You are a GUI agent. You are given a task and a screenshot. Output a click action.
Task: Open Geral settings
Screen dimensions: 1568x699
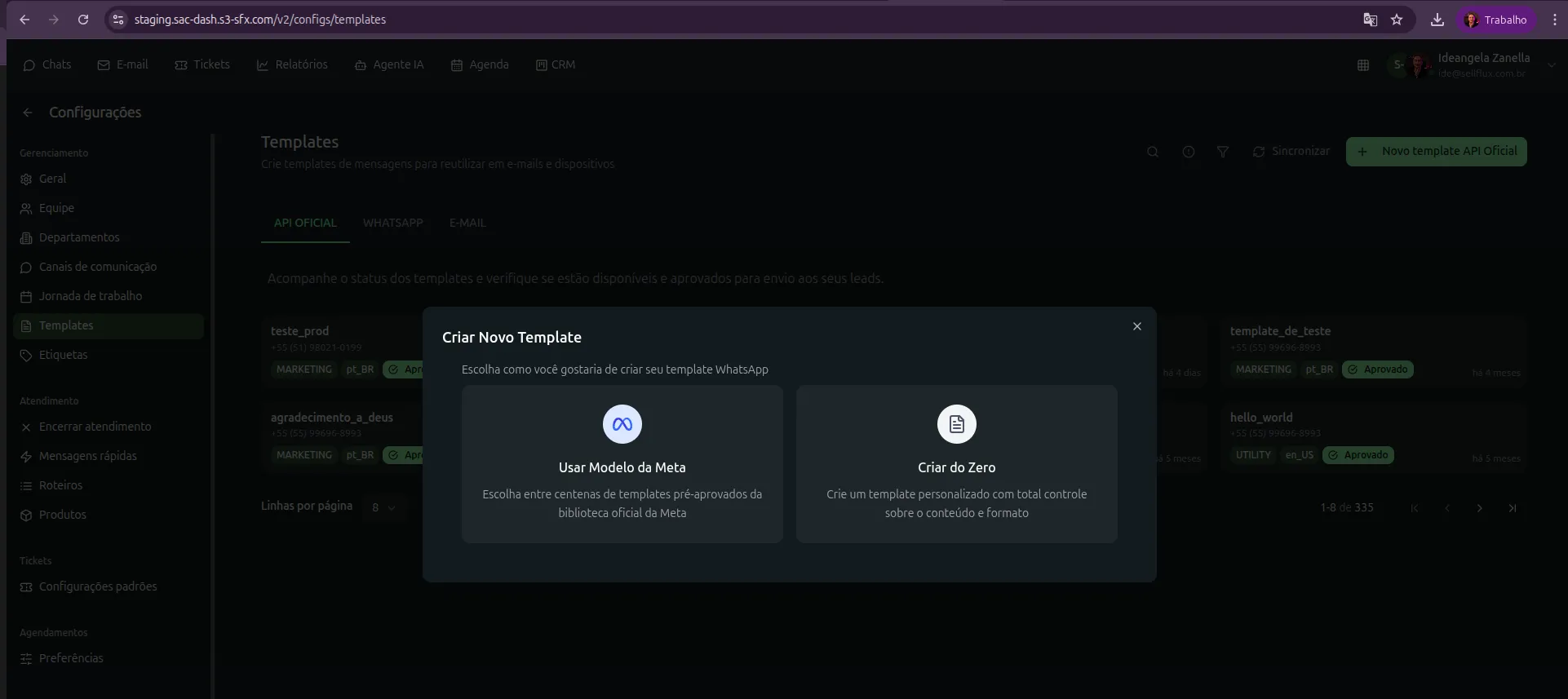(x=109, y=179)
